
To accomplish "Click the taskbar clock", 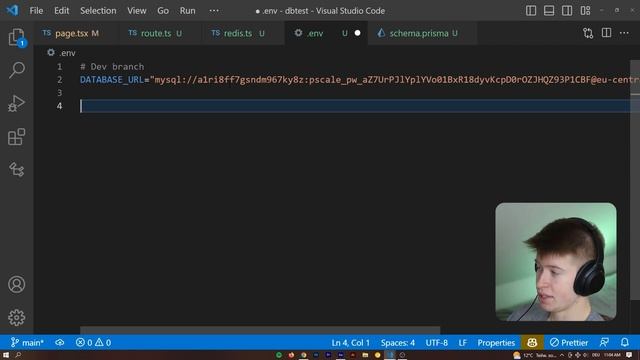I will pos(612,355).
